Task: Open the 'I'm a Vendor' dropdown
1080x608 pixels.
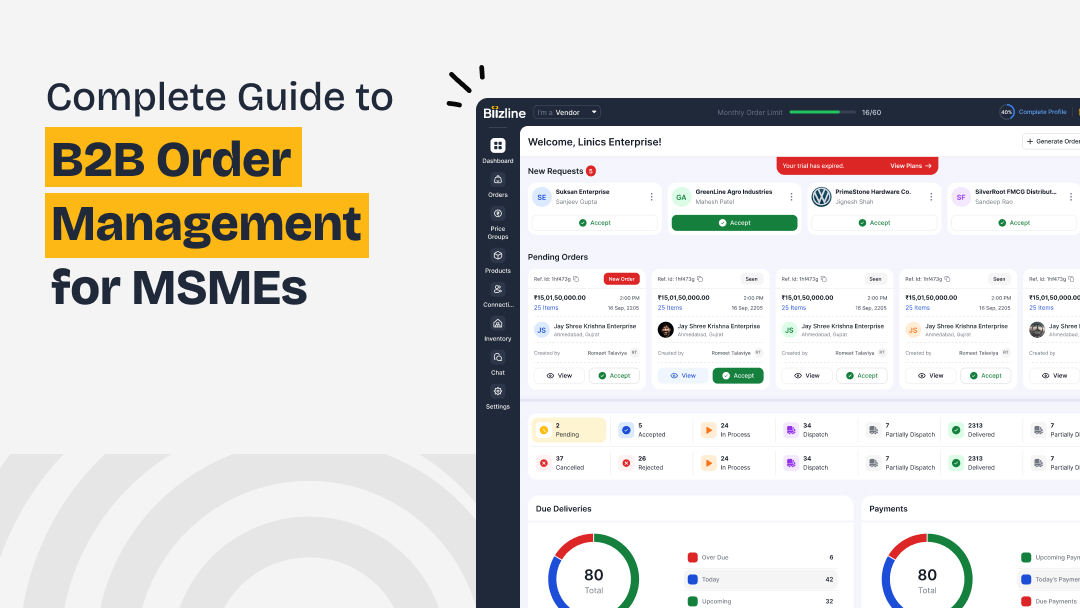Action: click(x=567, y=112)
